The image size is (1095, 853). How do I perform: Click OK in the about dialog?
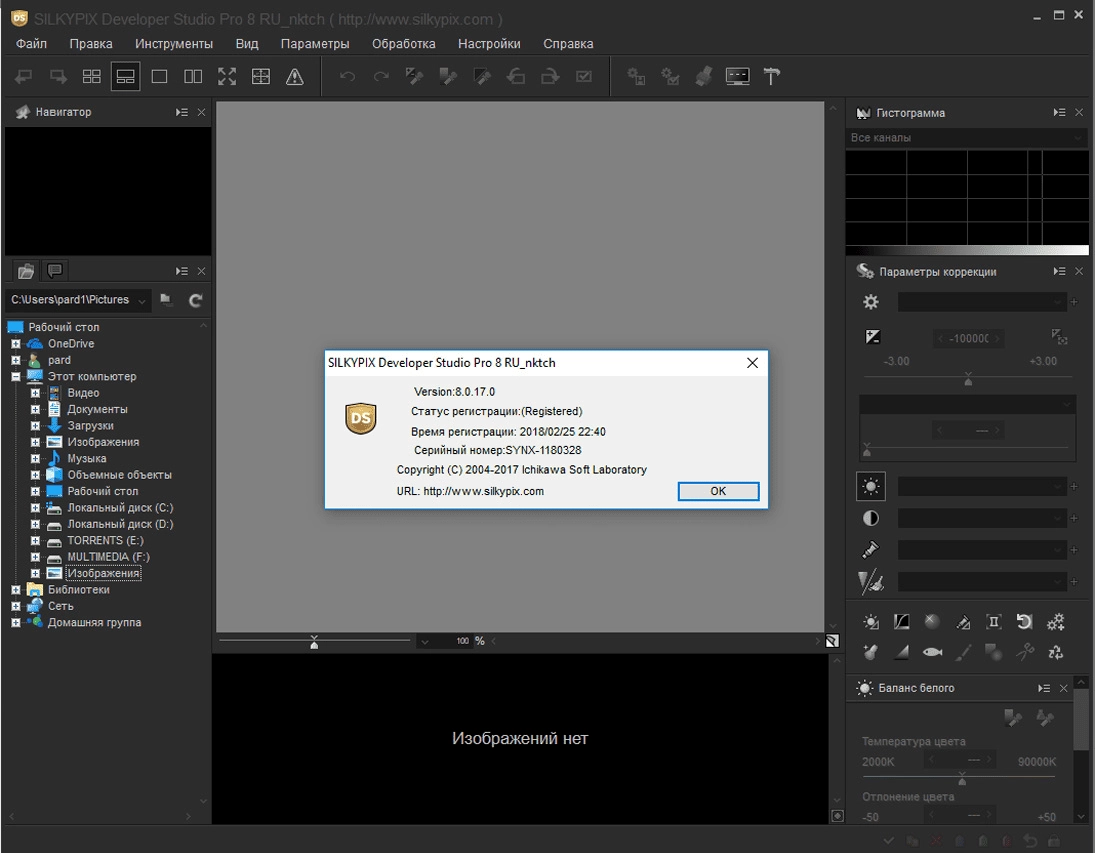pos(719,491)
